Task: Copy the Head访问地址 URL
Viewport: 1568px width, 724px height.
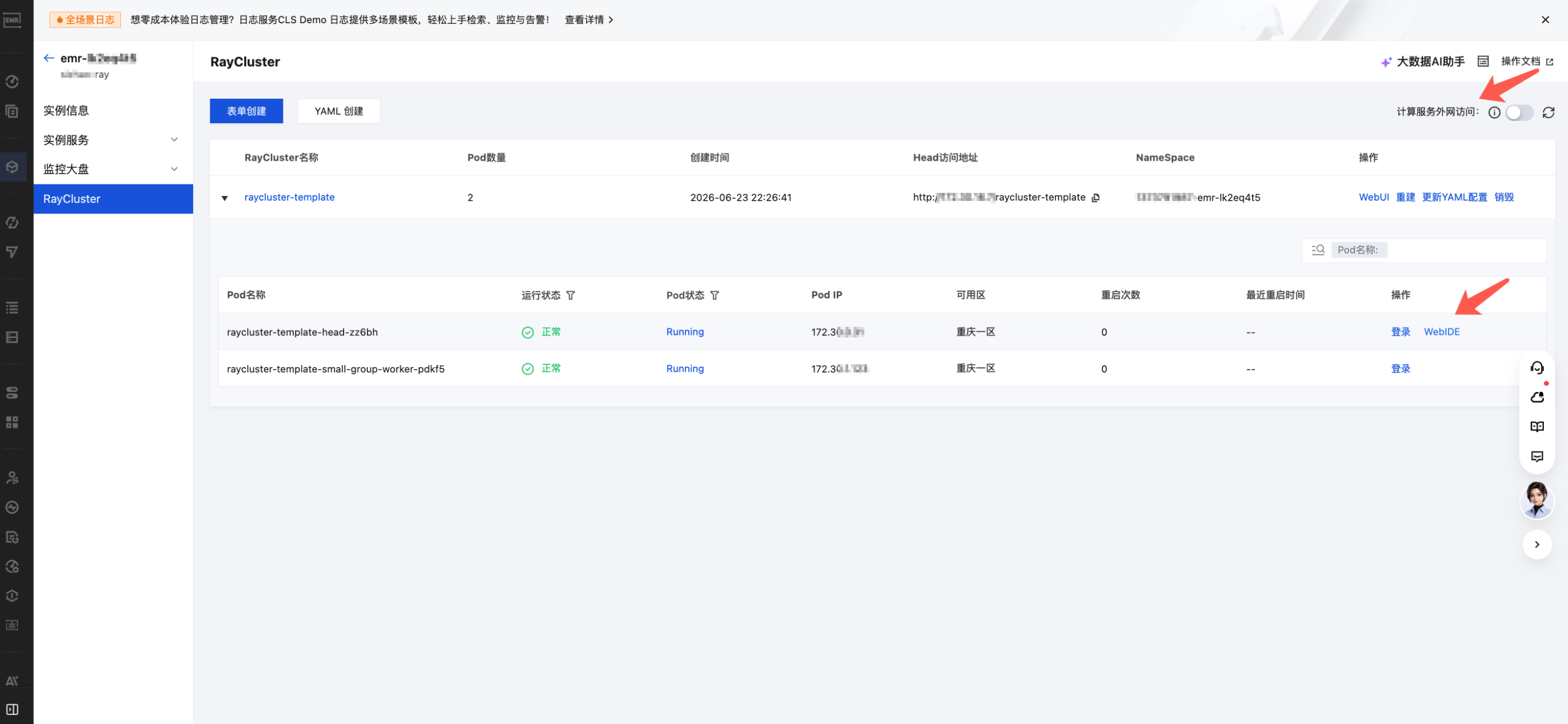Action: point(1096,197)
